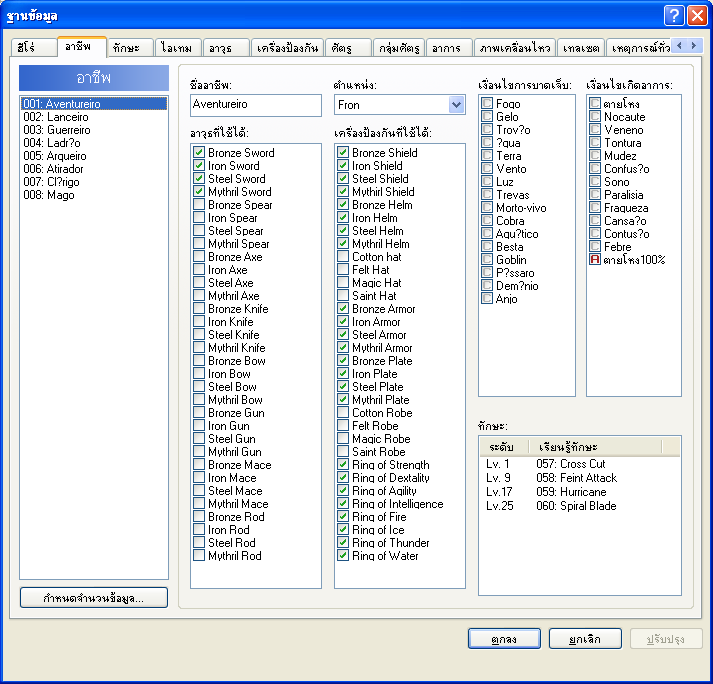Check the Steel Gun weapon
This screenshot has height=684, width=713.
199,439
